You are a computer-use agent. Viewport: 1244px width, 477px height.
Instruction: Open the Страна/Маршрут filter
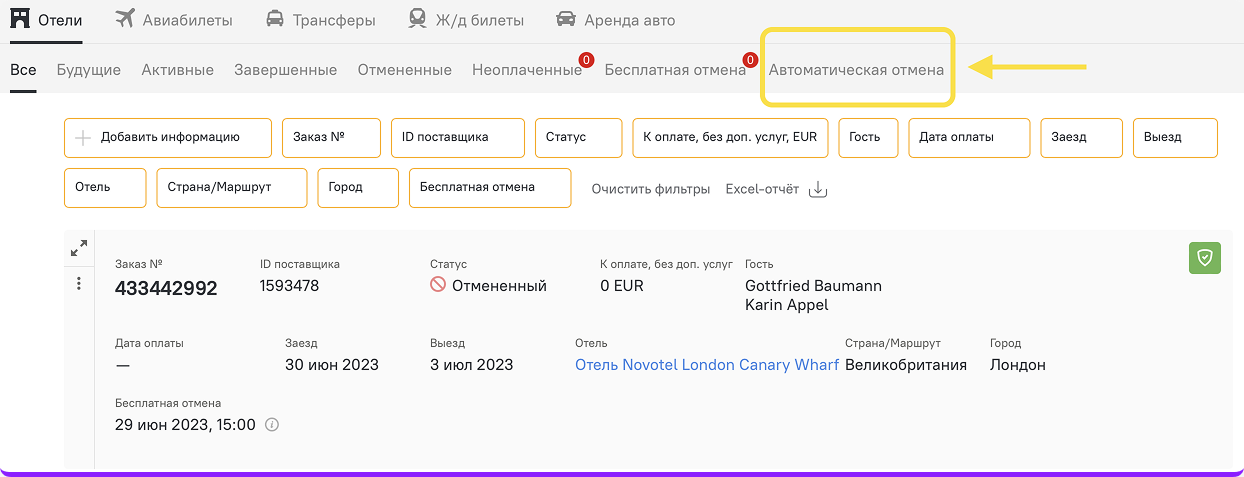pyautogui.click(x=231, y=188)
